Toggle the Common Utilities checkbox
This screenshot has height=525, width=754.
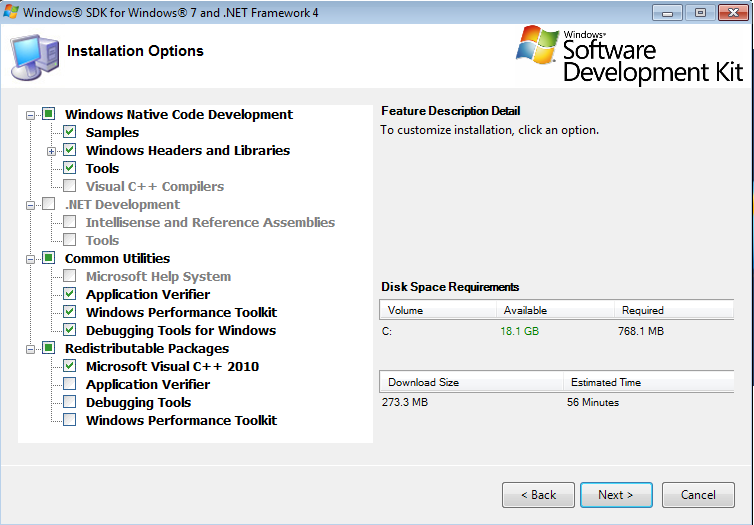coord(49,258)
